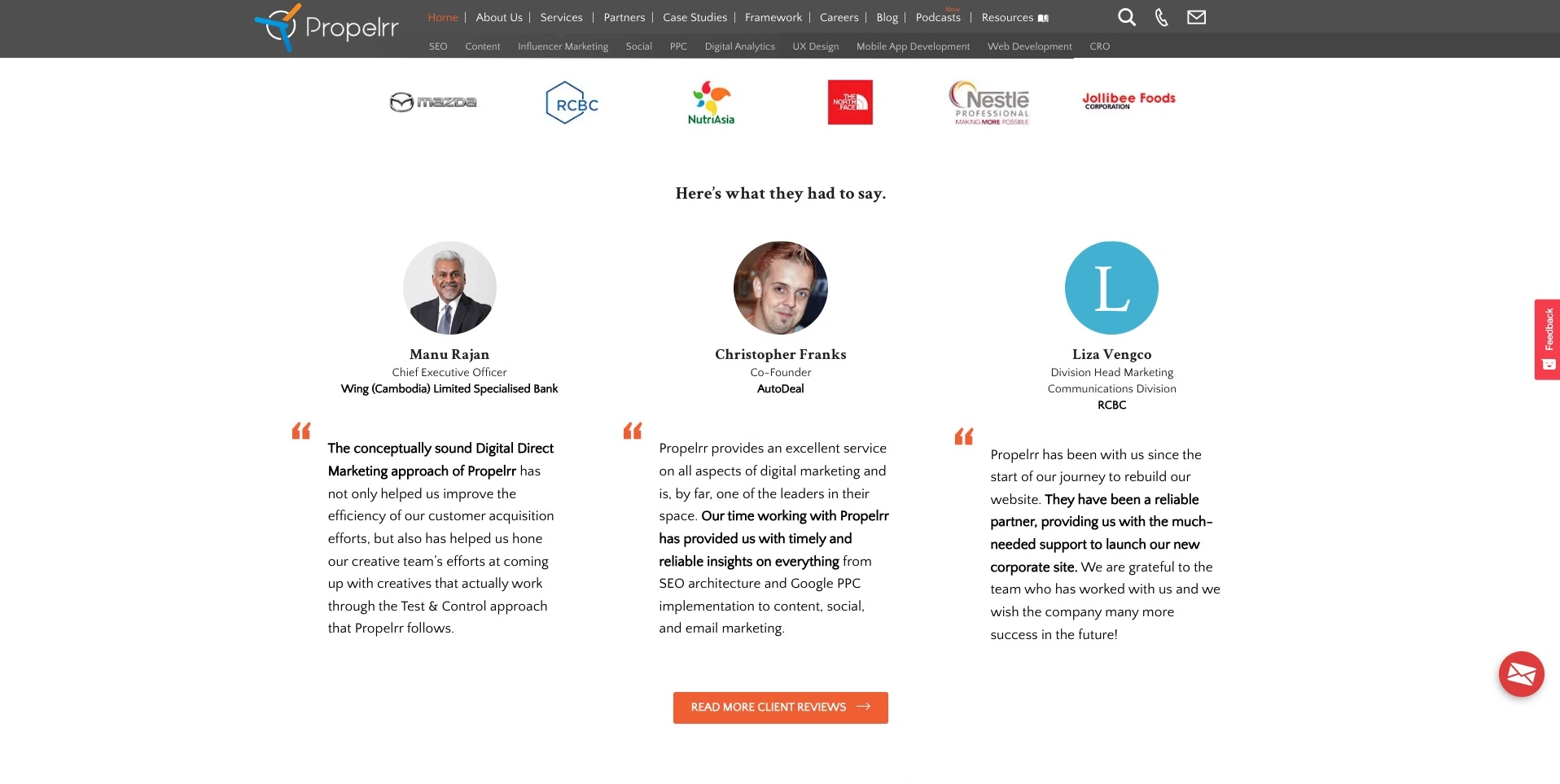Click the name "Manu Rajan"
Viewport: 1560px width, 784px height.
click(449, 354)
